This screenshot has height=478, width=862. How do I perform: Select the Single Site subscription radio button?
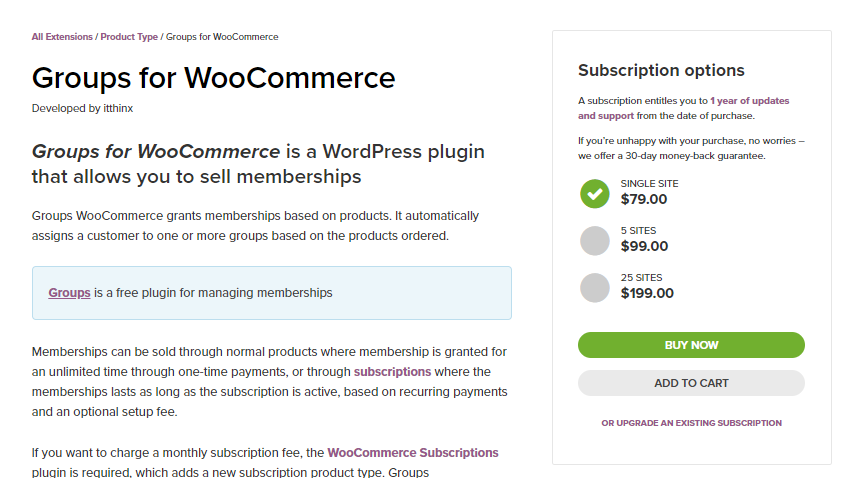click(x=594, y=193)
